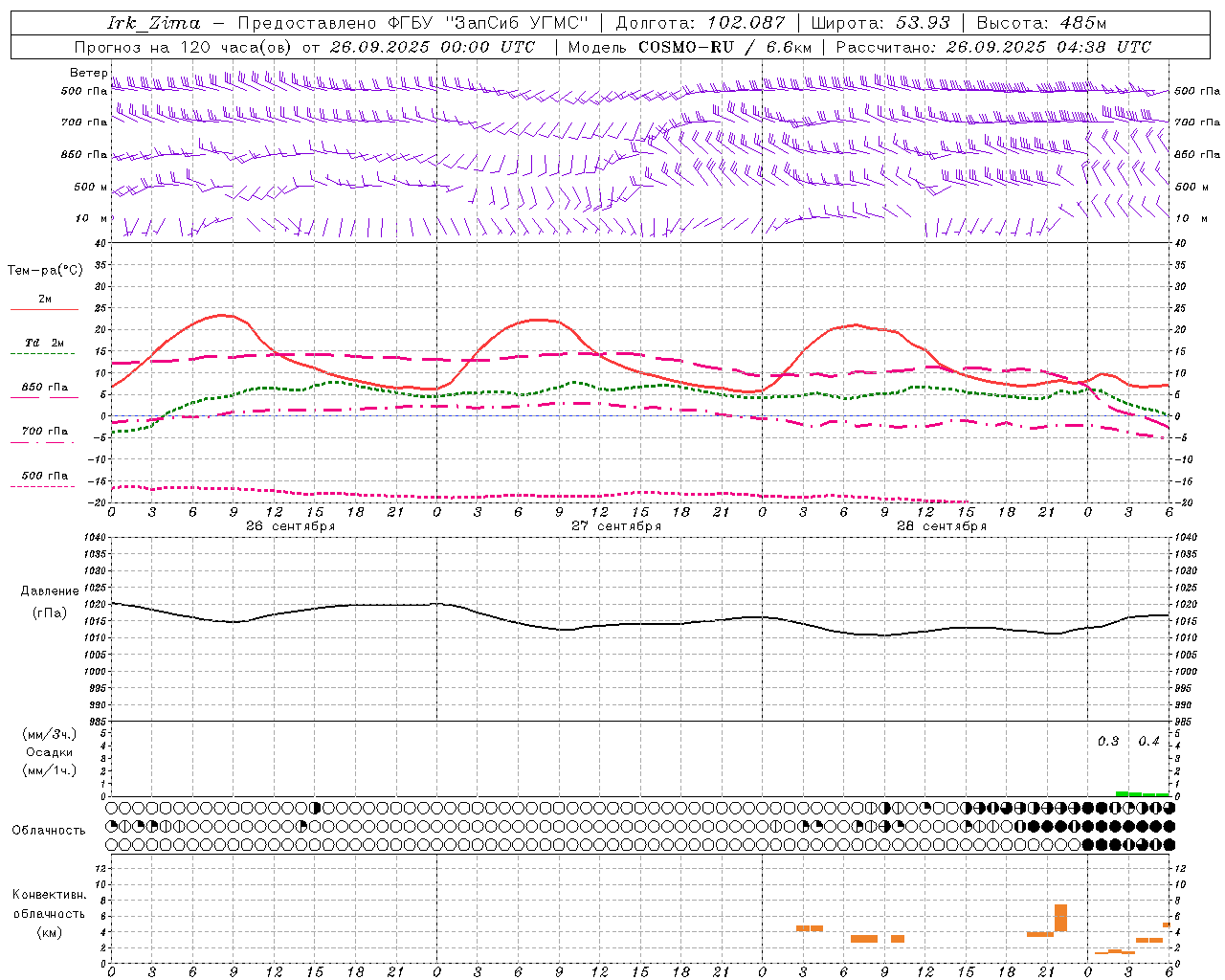Click the 850 гПа entry in temperature legend
The image size is (1225, 980).
pyautogui.click(x=45, y=388)
